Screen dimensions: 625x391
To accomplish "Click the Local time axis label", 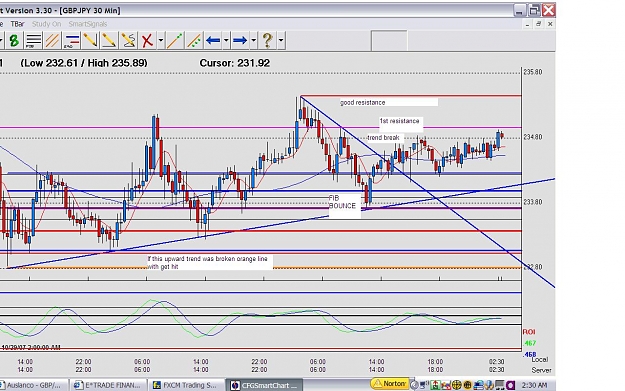I will (x=540, y=360).
